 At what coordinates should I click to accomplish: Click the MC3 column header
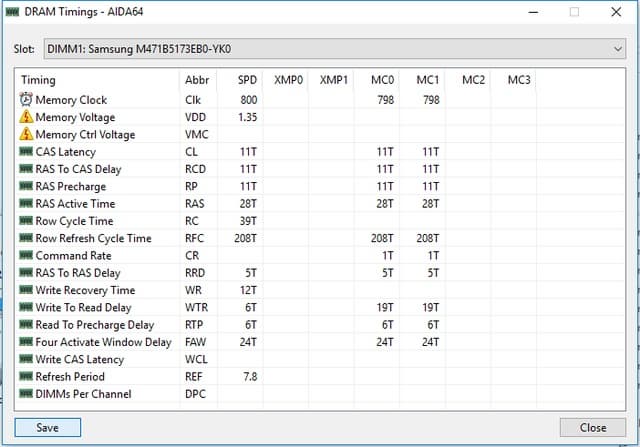513,80
